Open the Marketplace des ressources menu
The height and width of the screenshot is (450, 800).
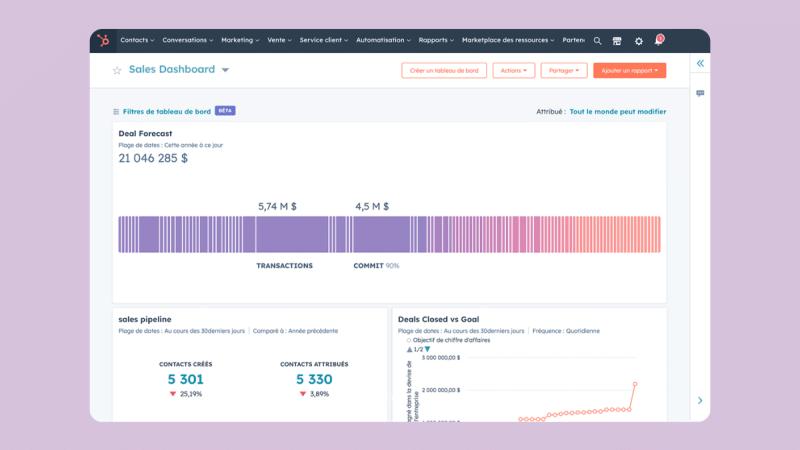click(x=508, y=40)
